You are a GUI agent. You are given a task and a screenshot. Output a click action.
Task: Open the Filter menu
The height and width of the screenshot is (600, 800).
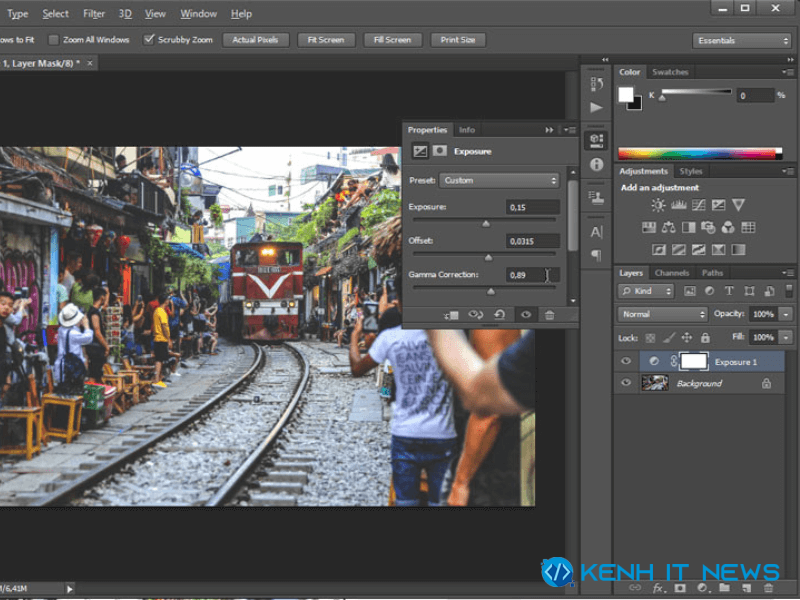pyautogui.click(x=94, y=14)
